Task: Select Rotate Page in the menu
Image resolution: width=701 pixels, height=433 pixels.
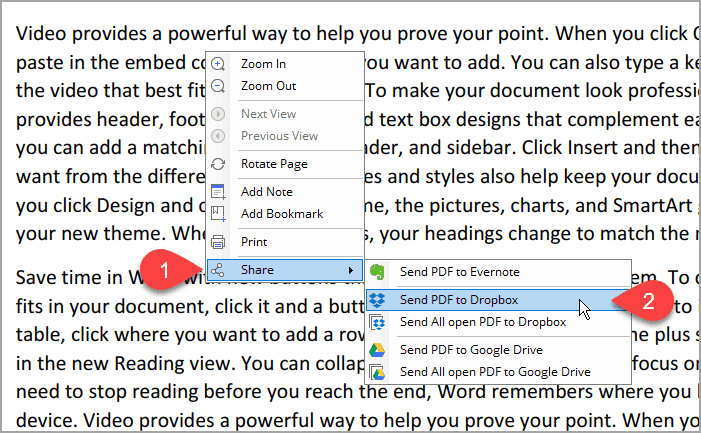Action: point(284,164)
